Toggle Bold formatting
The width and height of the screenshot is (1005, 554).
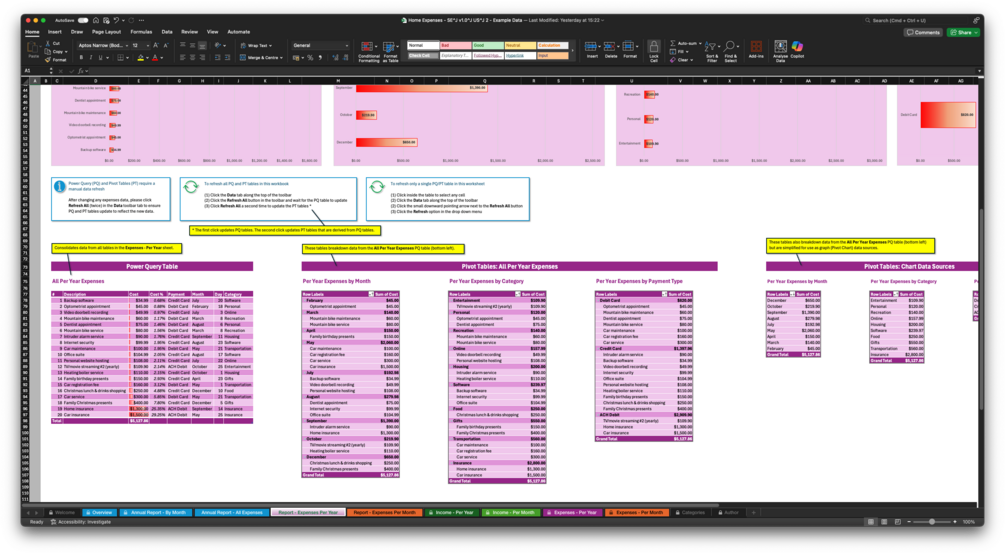81,58
